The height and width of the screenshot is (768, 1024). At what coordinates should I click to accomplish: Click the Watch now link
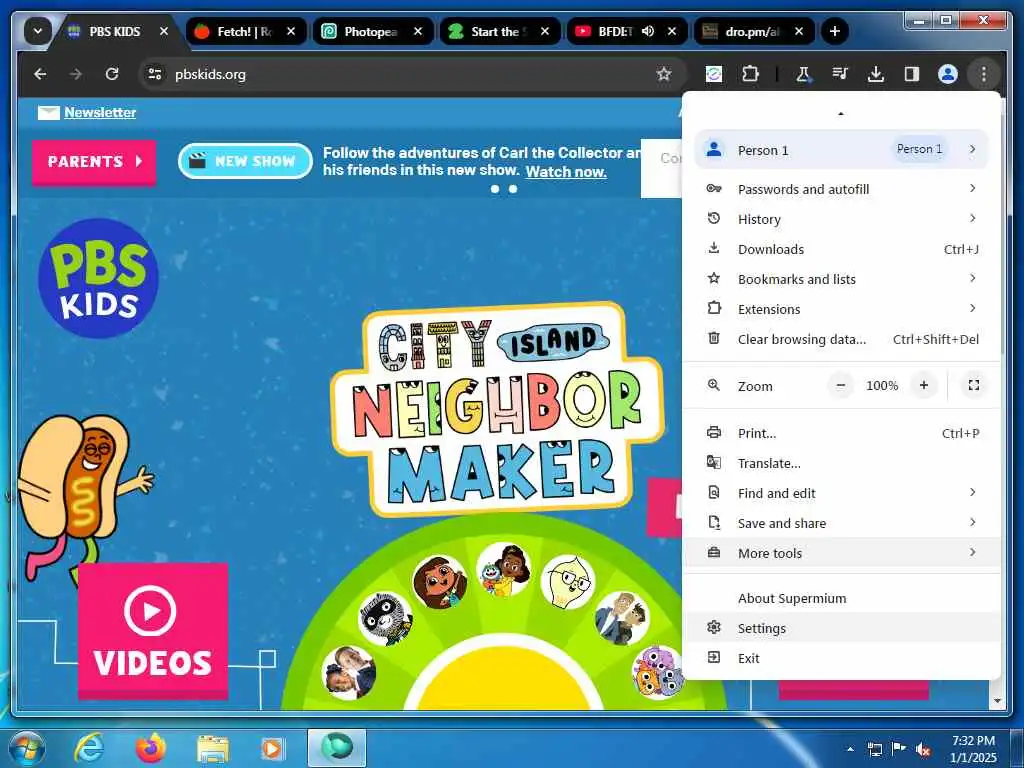click(566, 172)
